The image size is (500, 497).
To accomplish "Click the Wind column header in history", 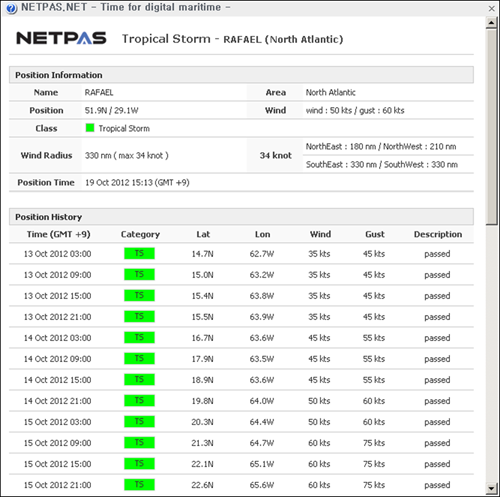I will tap(320, 234).
